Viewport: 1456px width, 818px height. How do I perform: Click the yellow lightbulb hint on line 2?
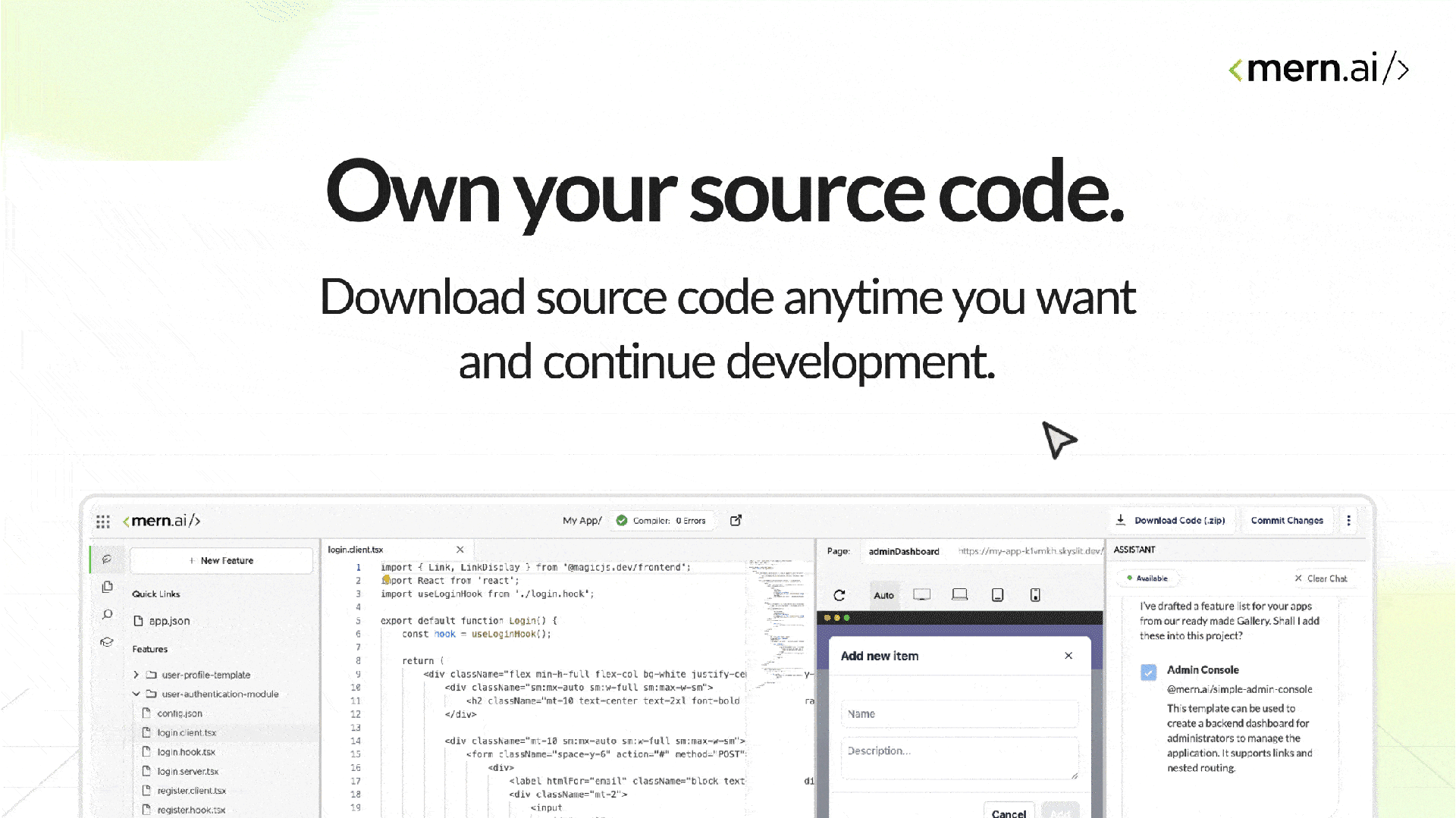pyautogui.click(x=386, y=580)
